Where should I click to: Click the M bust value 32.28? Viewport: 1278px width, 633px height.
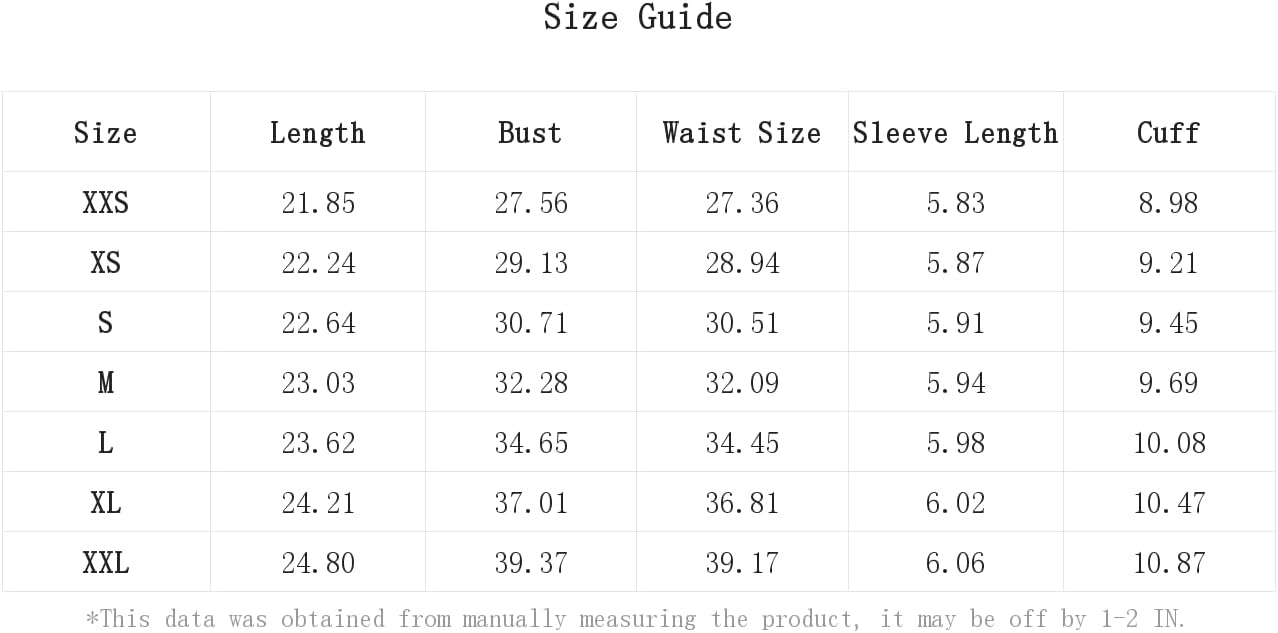click(531, 383)
